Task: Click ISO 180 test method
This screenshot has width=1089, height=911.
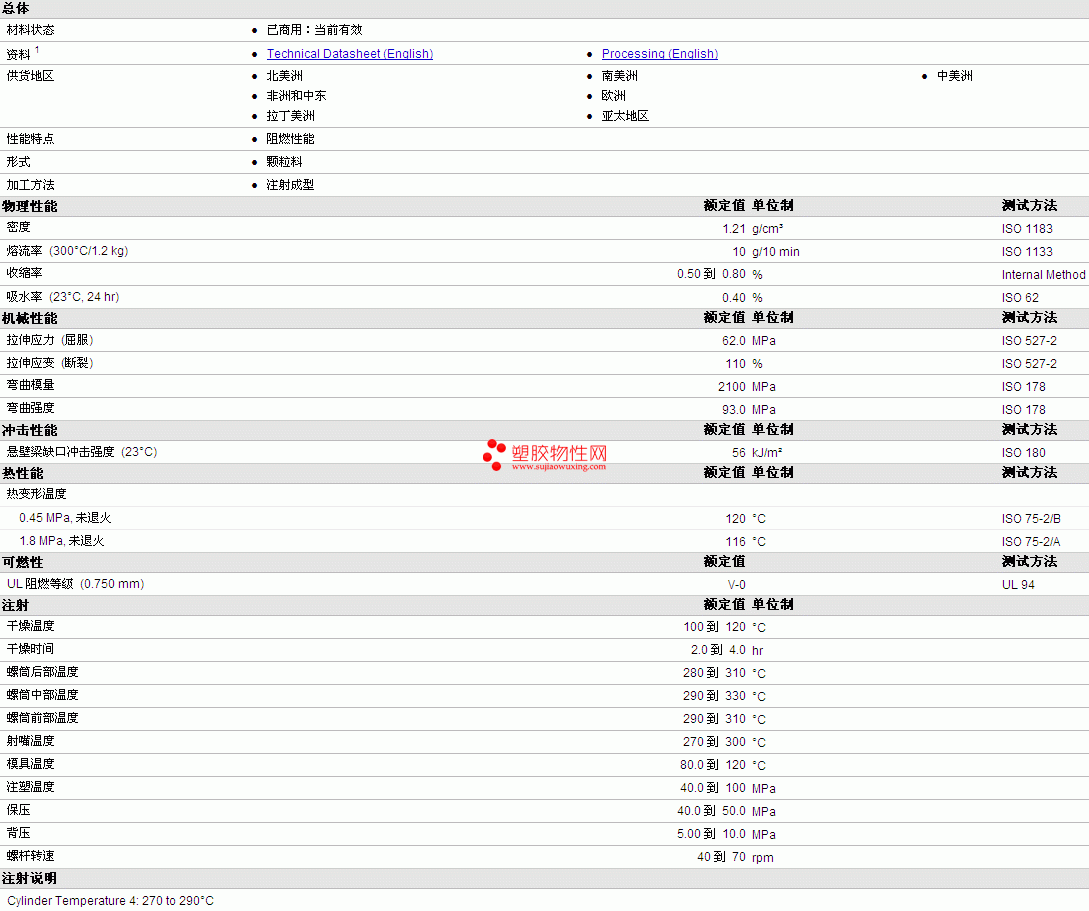Action: [x=1023, y=453]
